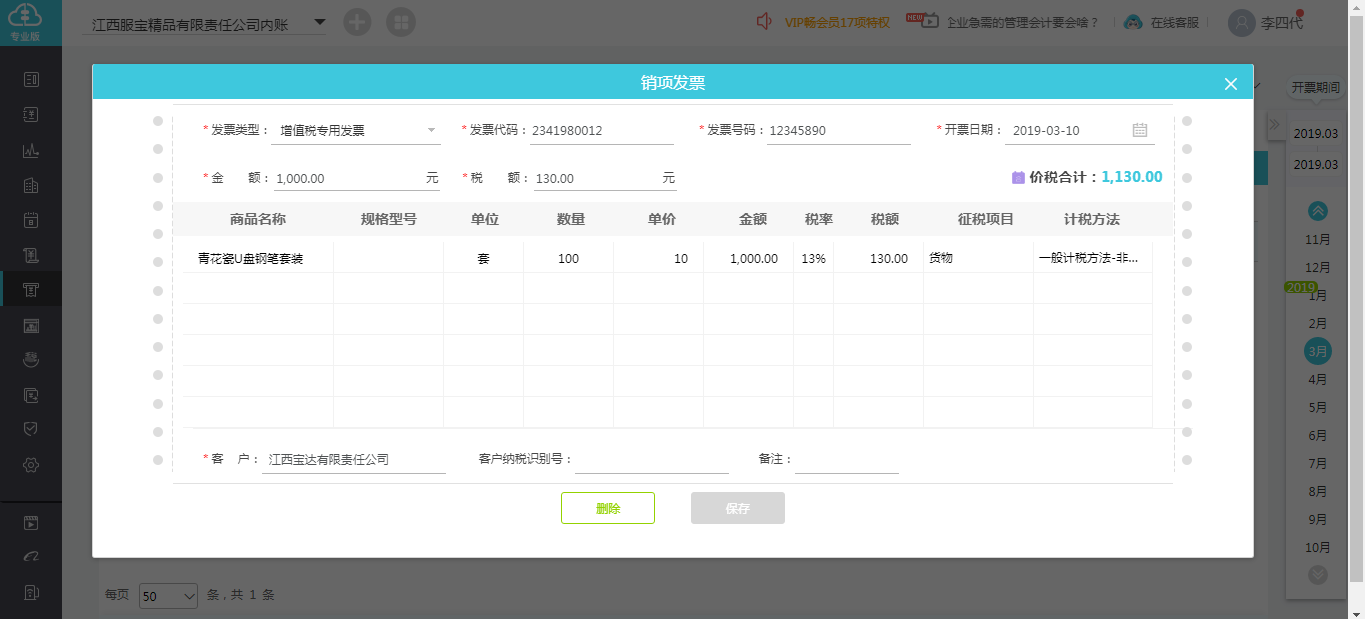
Task: Open the per-page 50 dropdown
Action: coord(169,595)
